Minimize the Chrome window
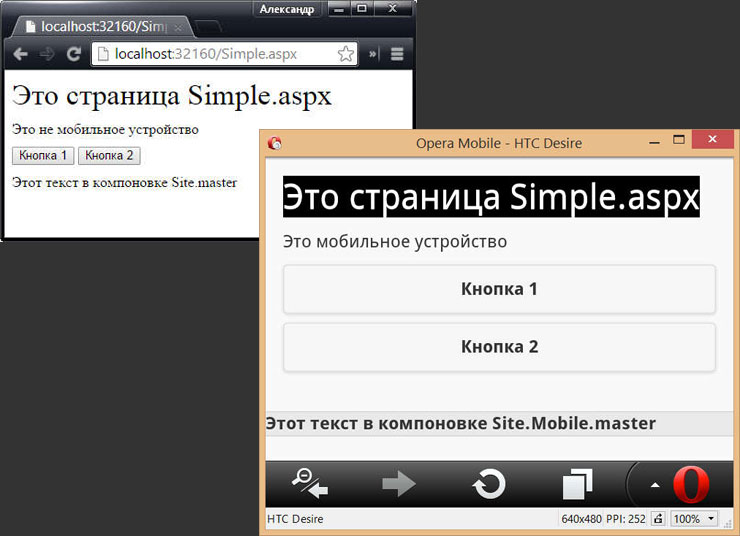Image resolution: width=740 pixels, height=536 pixels. [x=339, y=8]
